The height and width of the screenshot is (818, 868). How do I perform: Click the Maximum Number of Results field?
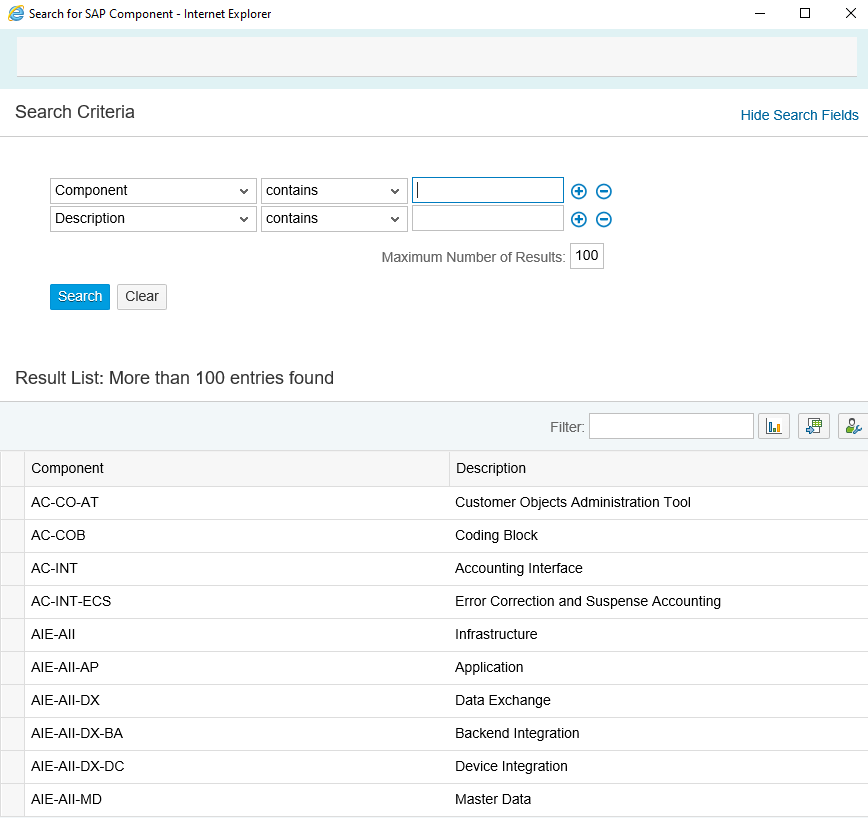point(587,256)
